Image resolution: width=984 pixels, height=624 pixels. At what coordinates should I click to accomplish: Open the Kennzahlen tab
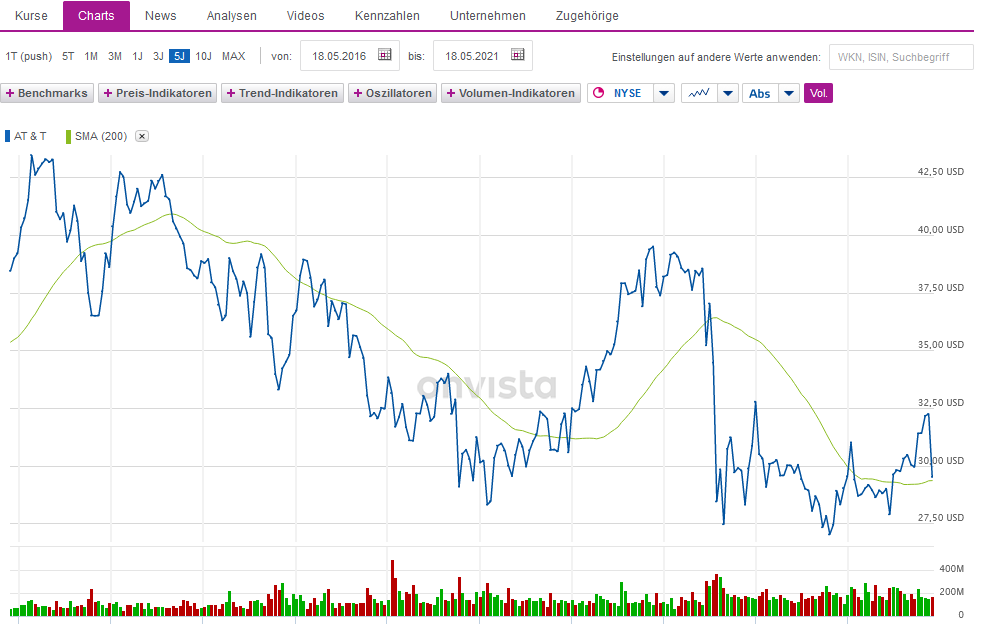[387, 16]
